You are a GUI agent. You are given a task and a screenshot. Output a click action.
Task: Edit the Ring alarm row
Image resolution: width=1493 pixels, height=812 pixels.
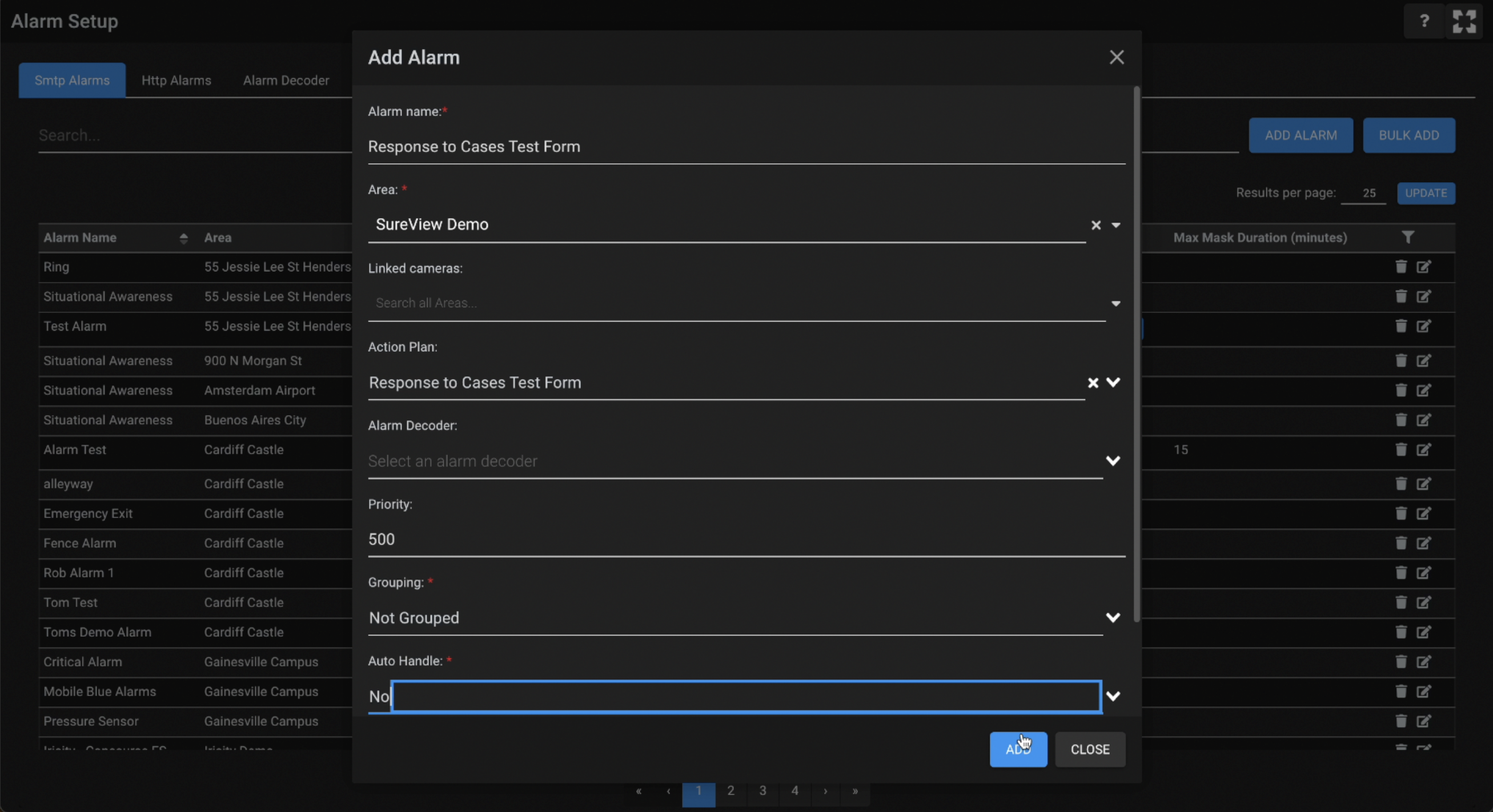[1424, 267]
